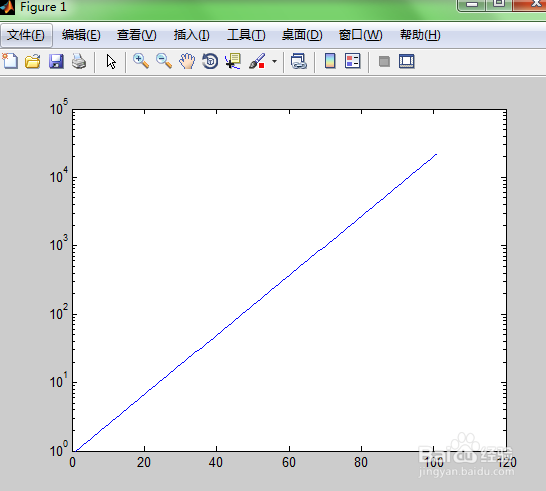This screenshot has width=546, height=491.
Task: Click the blue plotted line
Action: 256,303
